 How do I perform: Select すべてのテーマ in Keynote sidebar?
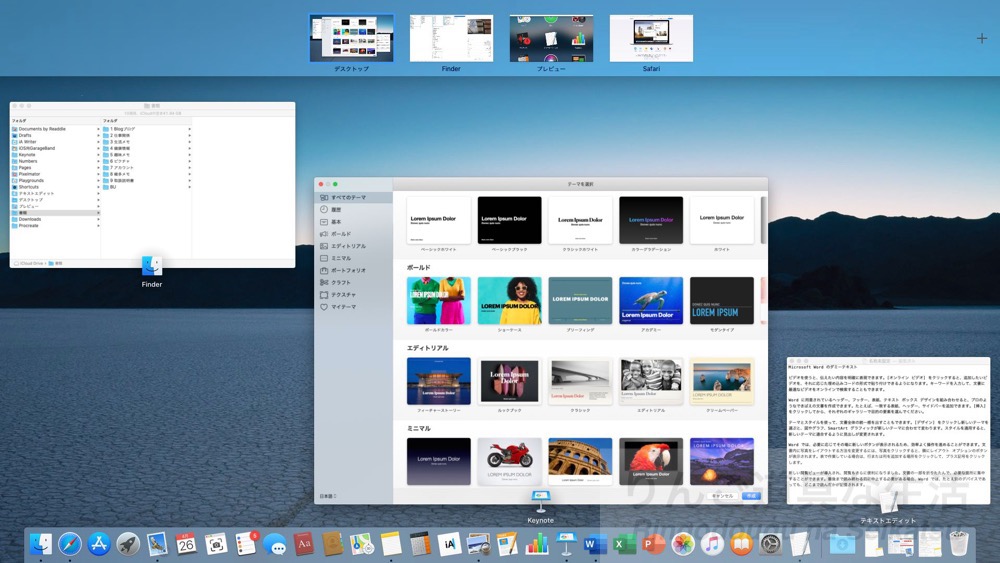point(353,198)
